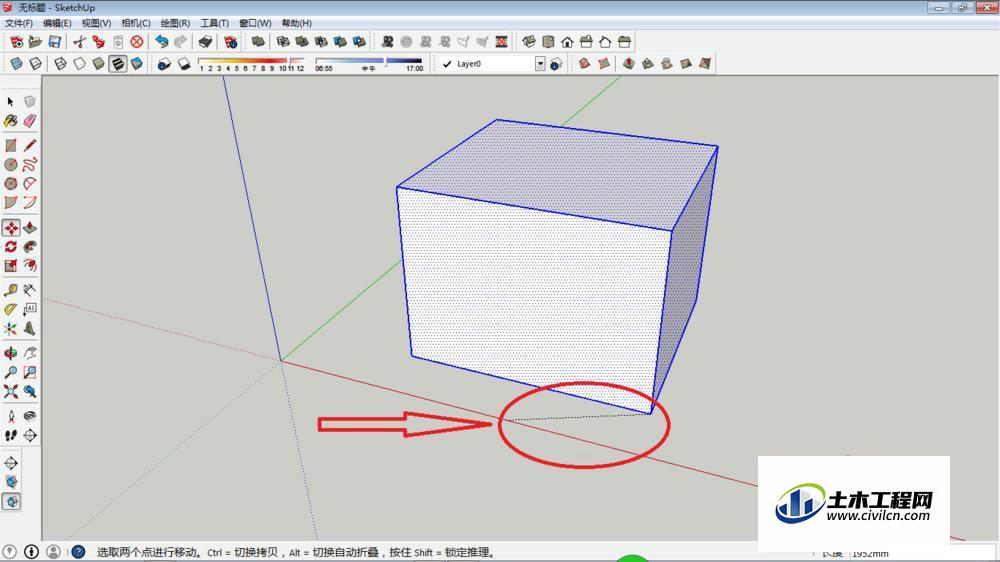Click the status bar help question icon
1000x562 pixels.
(78, 552)
